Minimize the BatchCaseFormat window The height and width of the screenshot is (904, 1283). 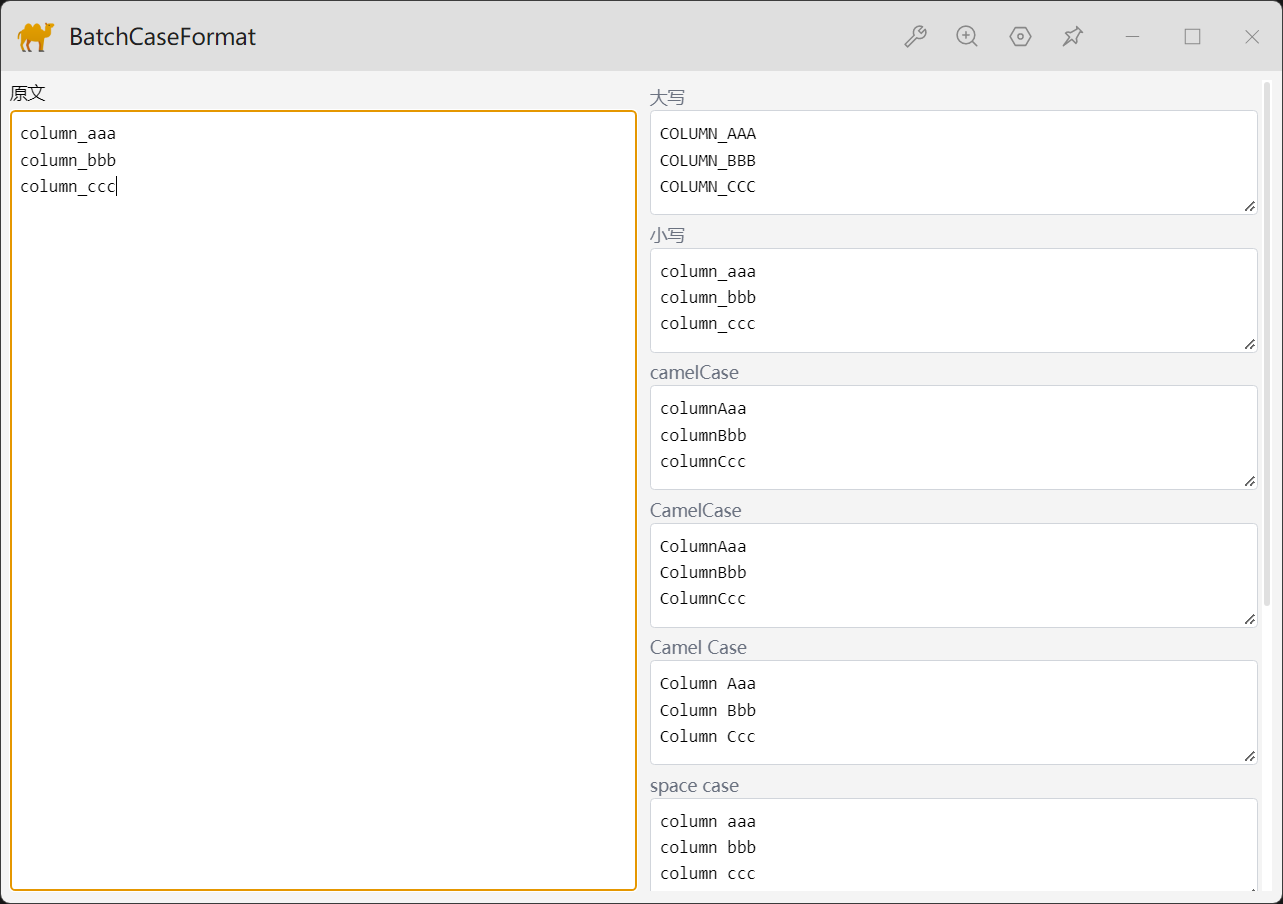[x=1133, y=37]
